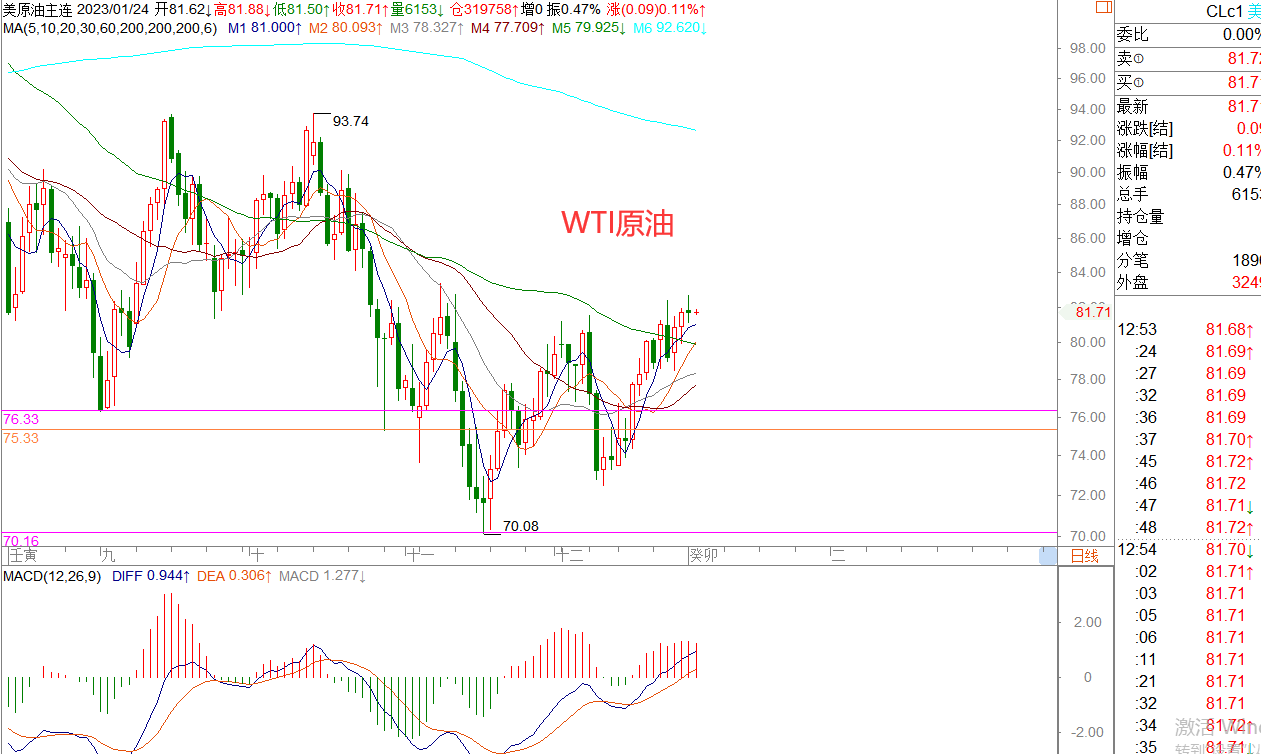Select the M3 78.327 moving average value
This screenshot has height=754, width=1261.
click(x=427, y=27)
